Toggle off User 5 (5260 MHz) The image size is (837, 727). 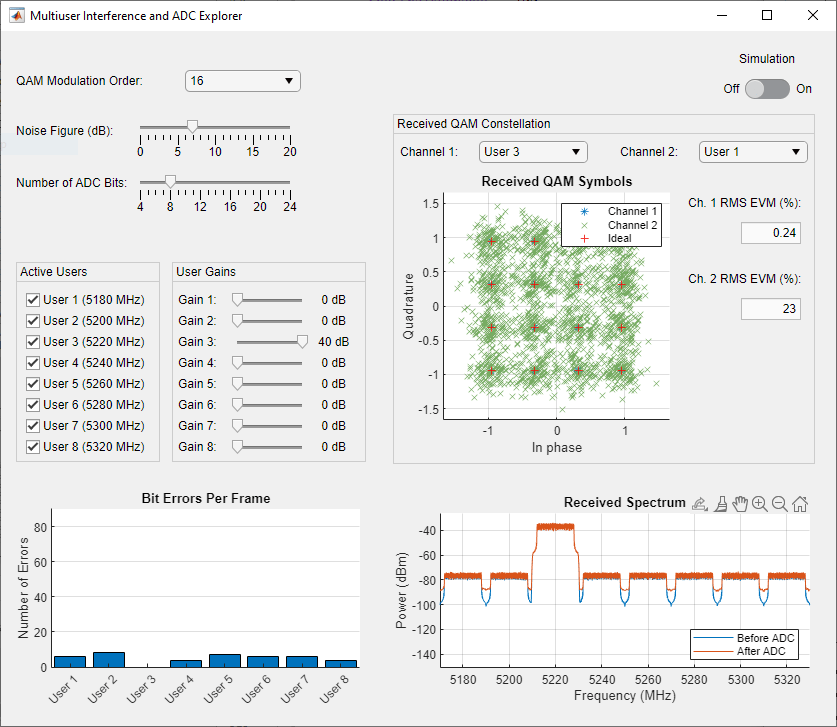[33, 383]
